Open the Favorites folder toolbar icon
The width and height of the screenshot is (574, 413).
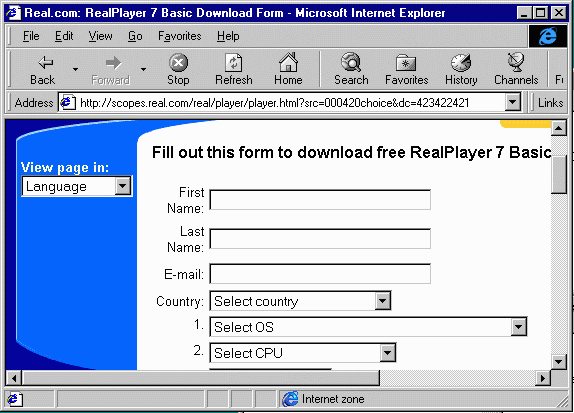pyautogui.click(x=406, y=63)
